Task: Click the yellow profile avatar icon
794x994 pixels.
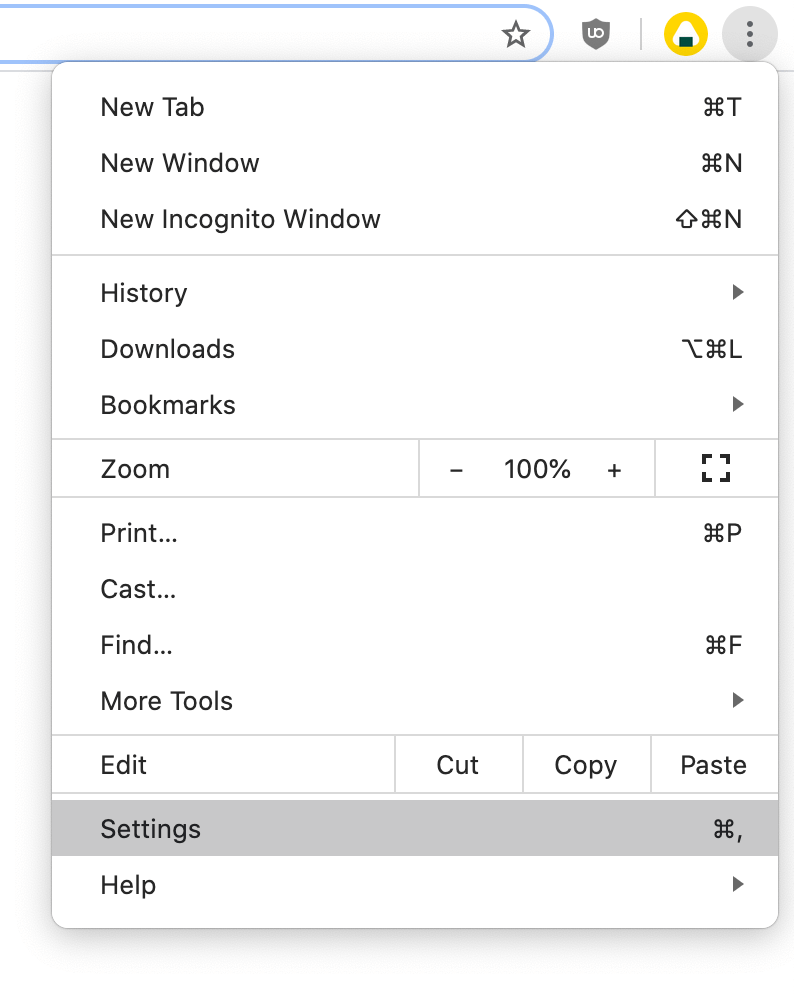Action: pos(686,34)
